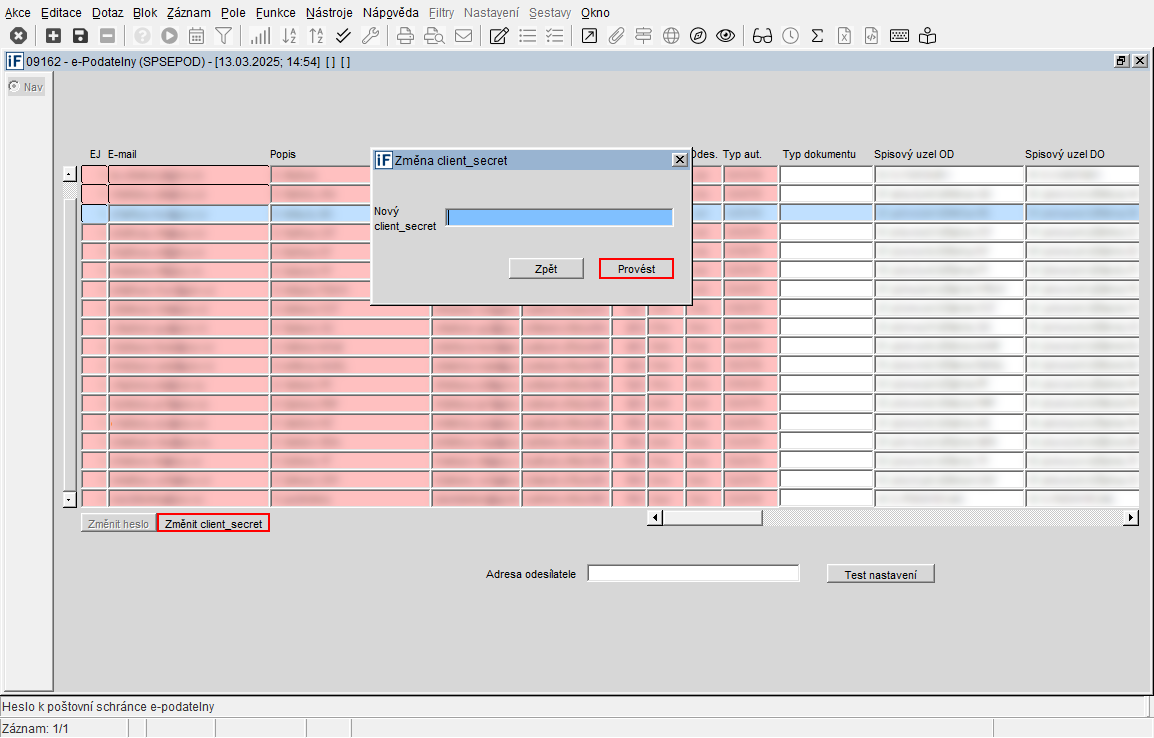This screenshot has width=1154, height=738.
Task: Open the Dotaz menu
Action: click(x=107, y=13)
